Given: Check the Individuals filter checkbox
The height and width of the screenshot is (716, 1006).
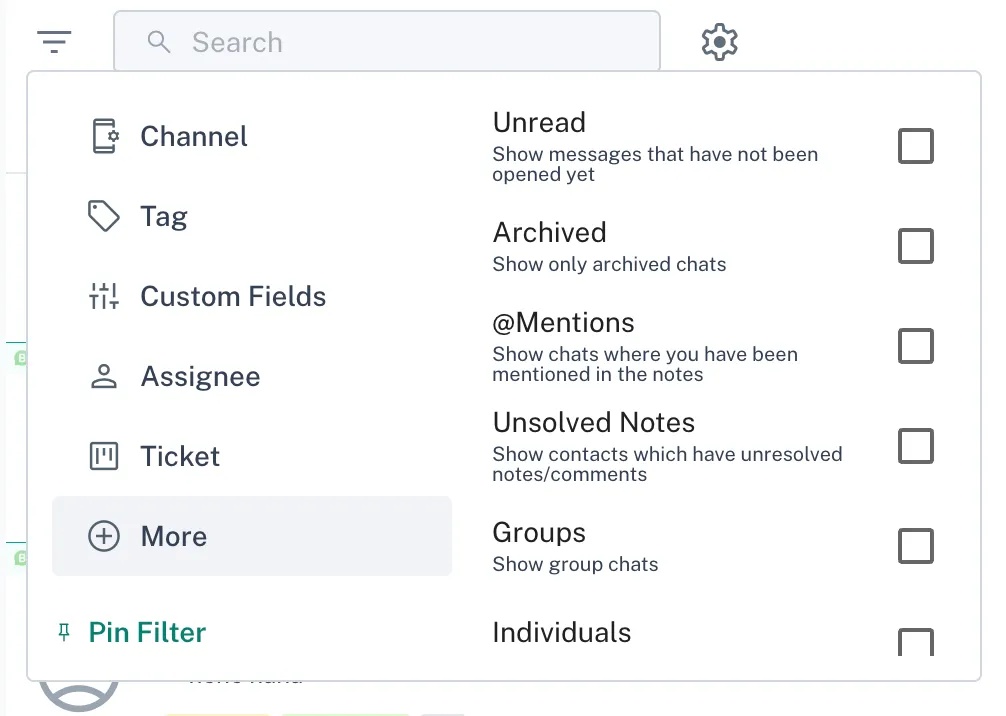Looking at the screenshot, I should 915,641.
